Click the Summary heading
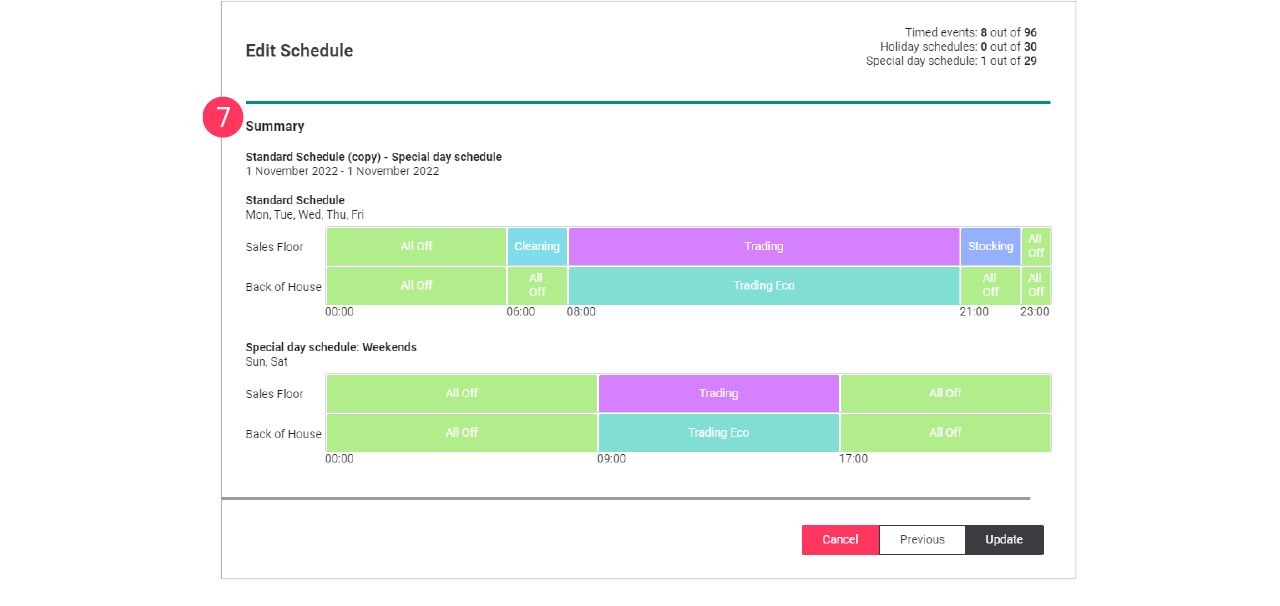 pos(275,127)
